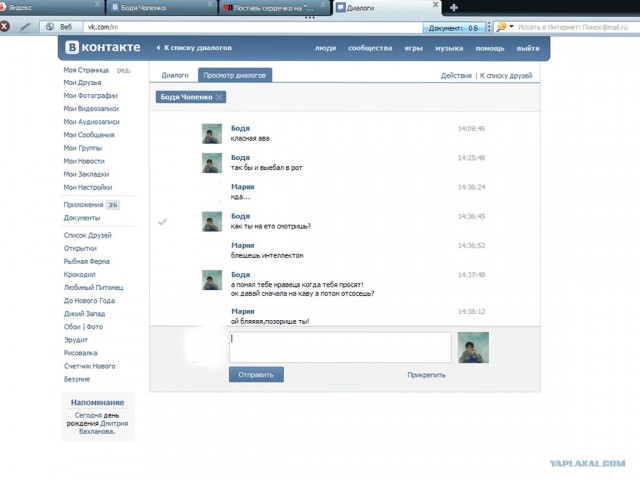This screenshot has height=480, width=640.
Task: Click ред. next to Моя Страница
Action: tap(124, 70)
